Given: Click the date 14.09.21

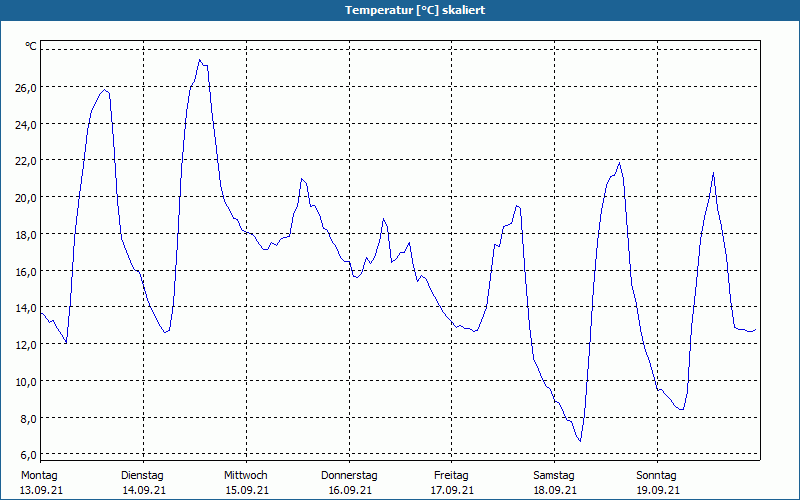Looking at the screenshot, I should point(144,490).
